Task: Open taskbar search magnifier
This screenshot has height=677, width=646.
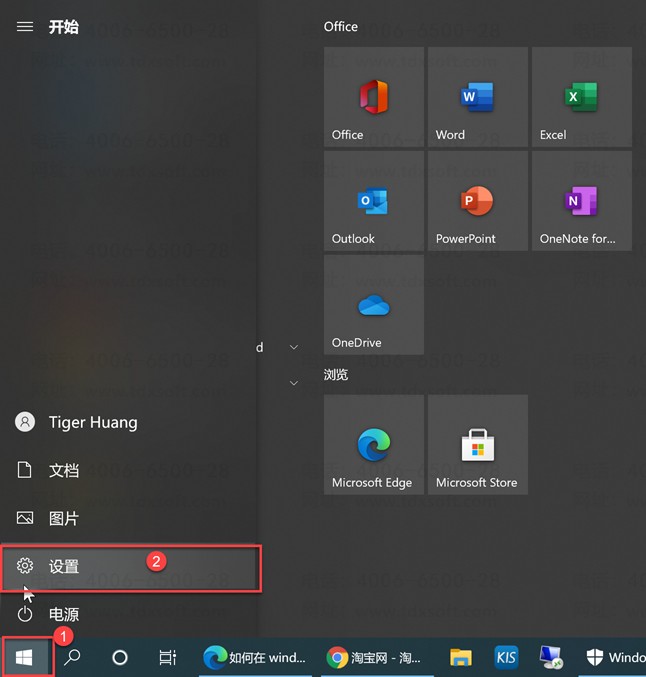Action: coord(72,658)
